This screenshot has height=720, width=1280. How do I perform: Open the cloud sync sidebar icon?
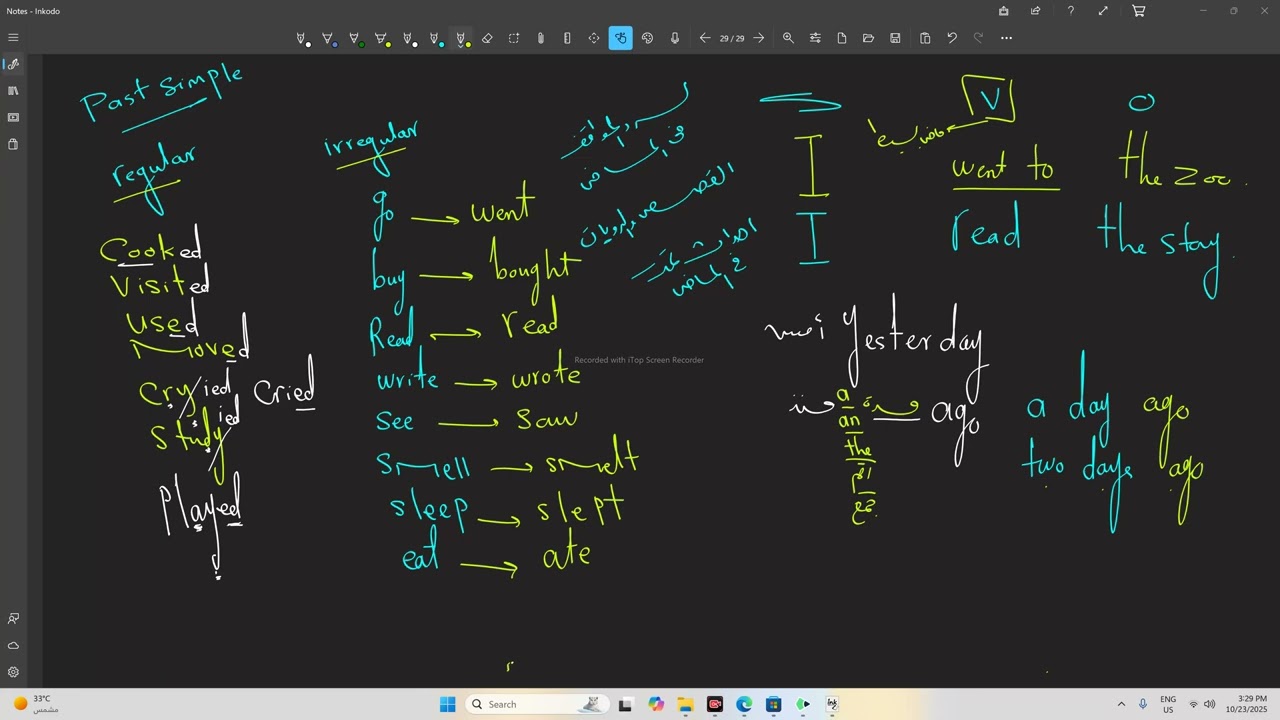pyautogui.click(x=13, y=646)
